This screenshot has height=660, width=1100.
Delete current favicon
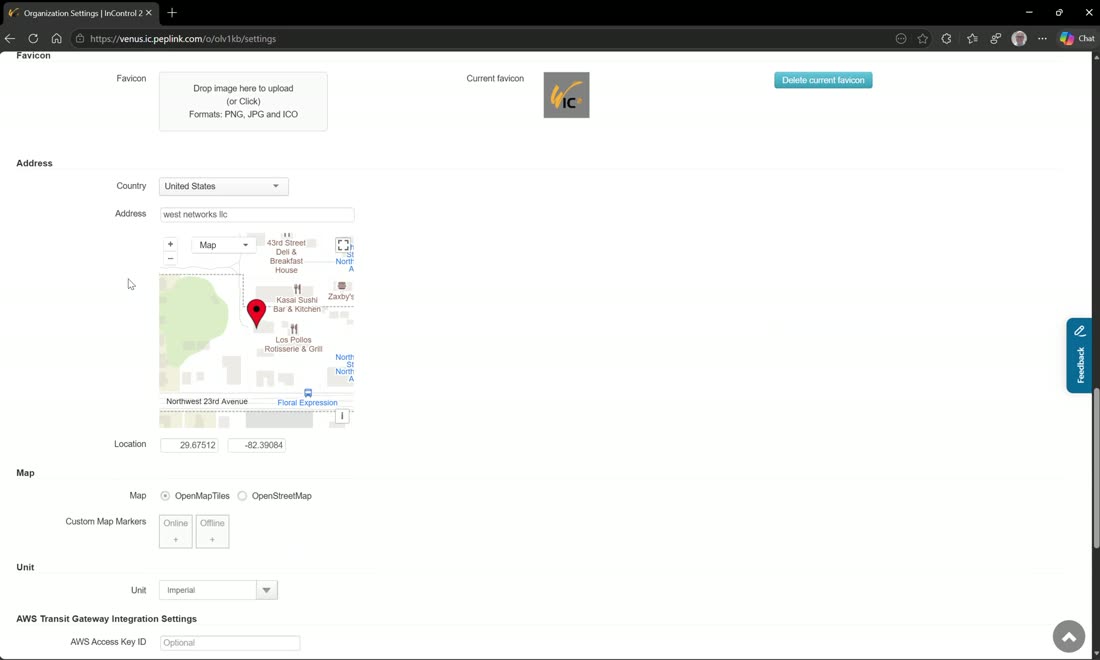click(x=823, y=80)
